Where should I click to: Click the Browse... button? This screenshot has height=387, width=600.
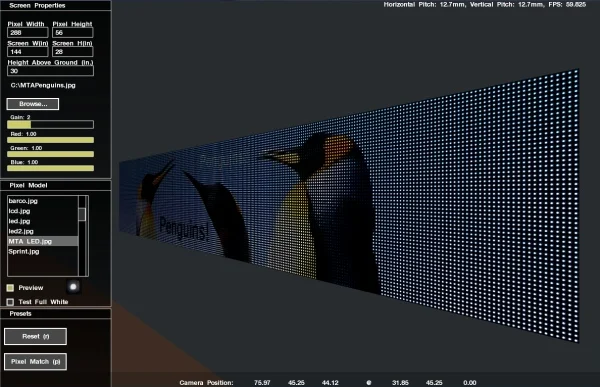33,104
